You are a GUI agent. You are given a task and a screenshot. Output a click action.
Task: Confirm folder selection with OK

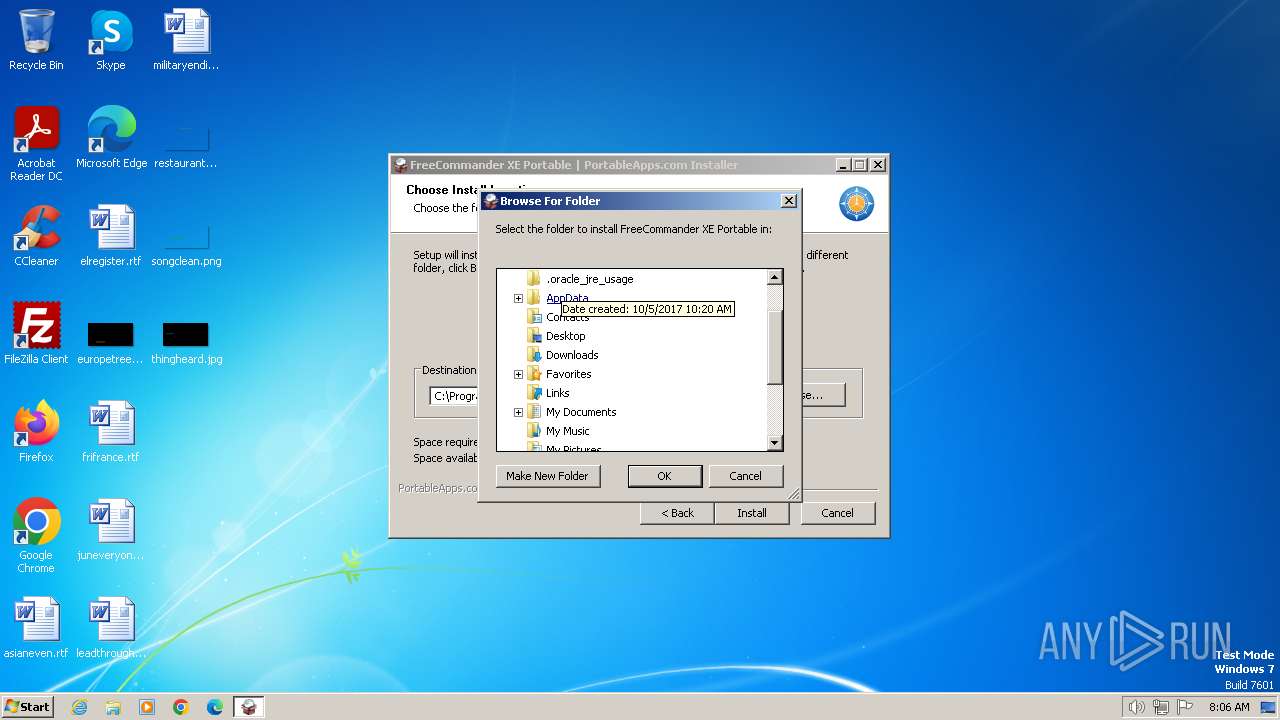point(664,476)
